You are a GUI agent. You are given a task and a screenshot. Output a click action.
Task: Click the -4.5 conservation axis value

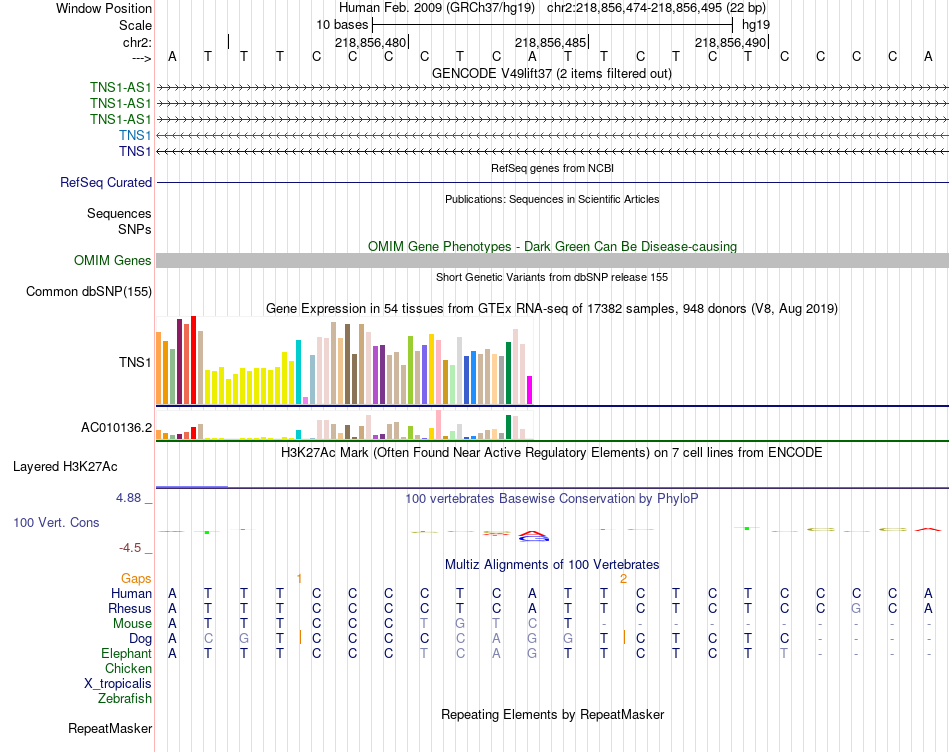click(130, 548)
